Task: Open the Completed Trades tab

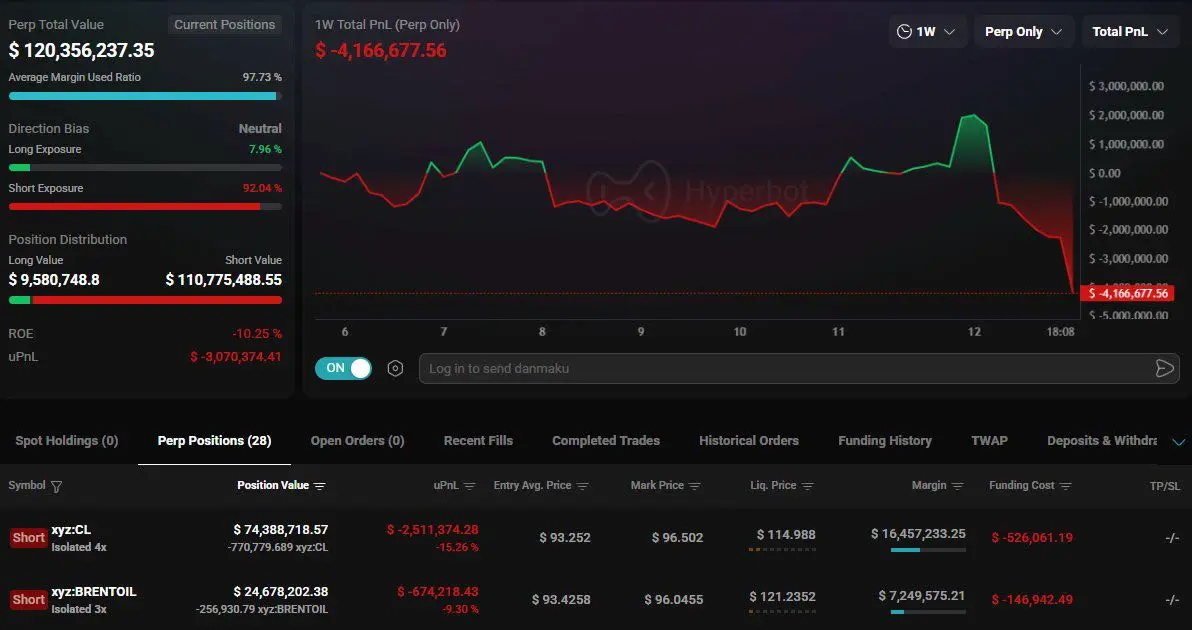Action: (606, 441)
